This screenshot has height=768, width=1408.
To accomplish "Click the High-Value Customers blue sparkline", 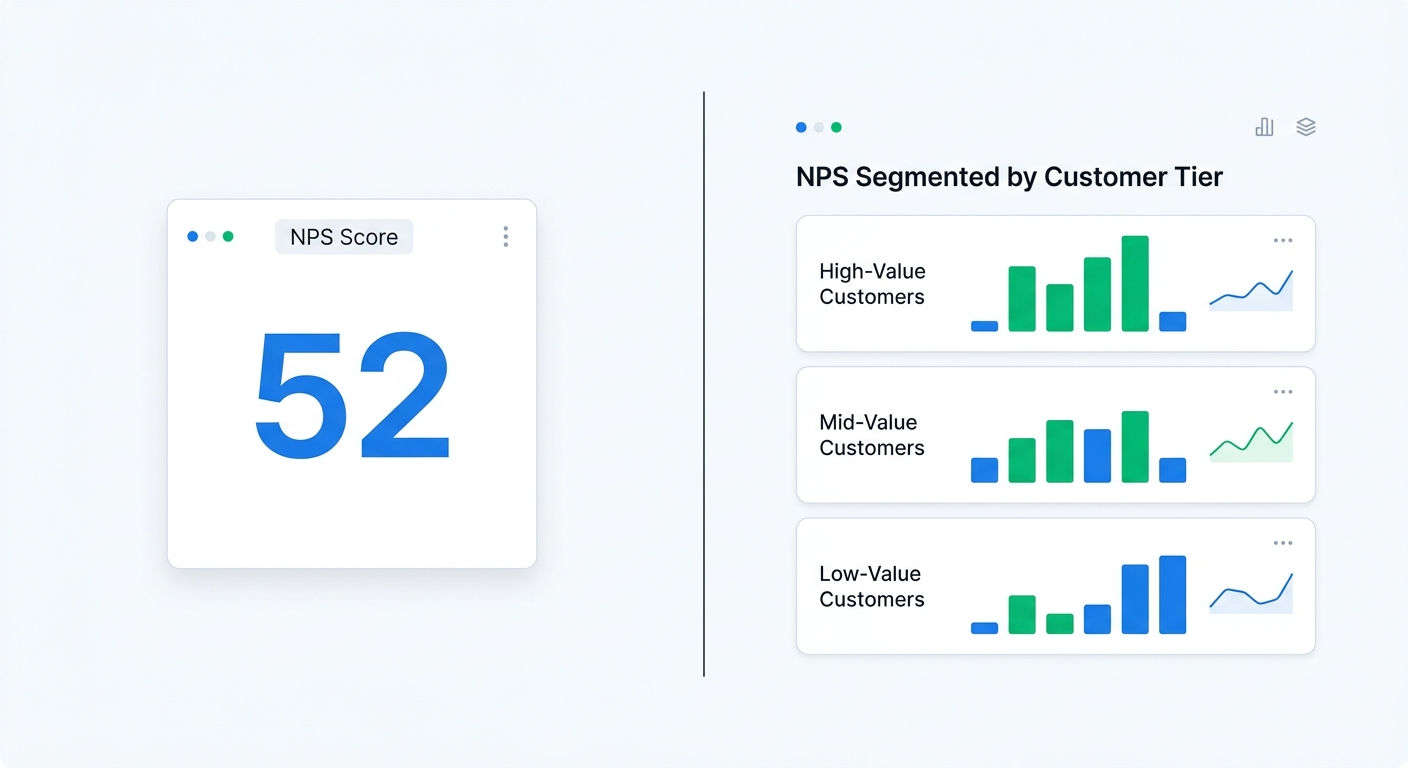I will (x=1251, y=290).
